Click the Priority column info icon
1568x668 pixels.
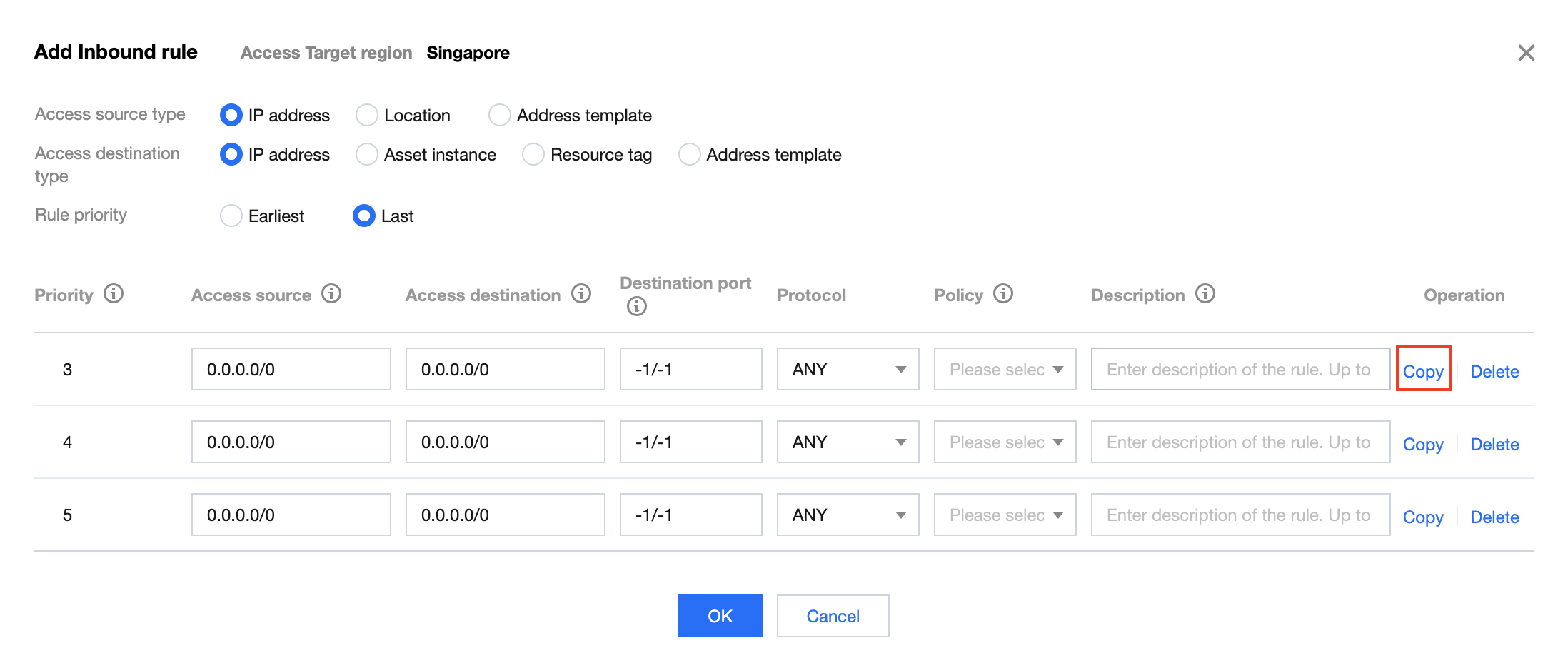tap(114, 294)
